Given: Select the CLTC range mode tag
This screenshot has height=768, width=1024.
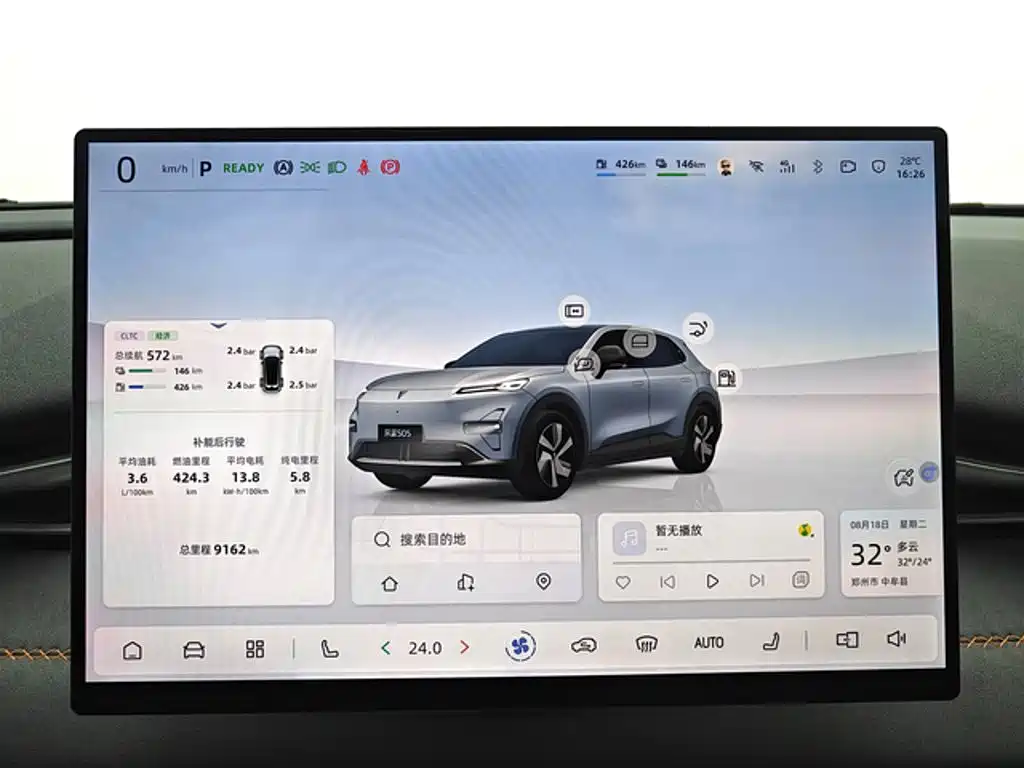Looking at the screenshot, I should click(x=129, y=336).
